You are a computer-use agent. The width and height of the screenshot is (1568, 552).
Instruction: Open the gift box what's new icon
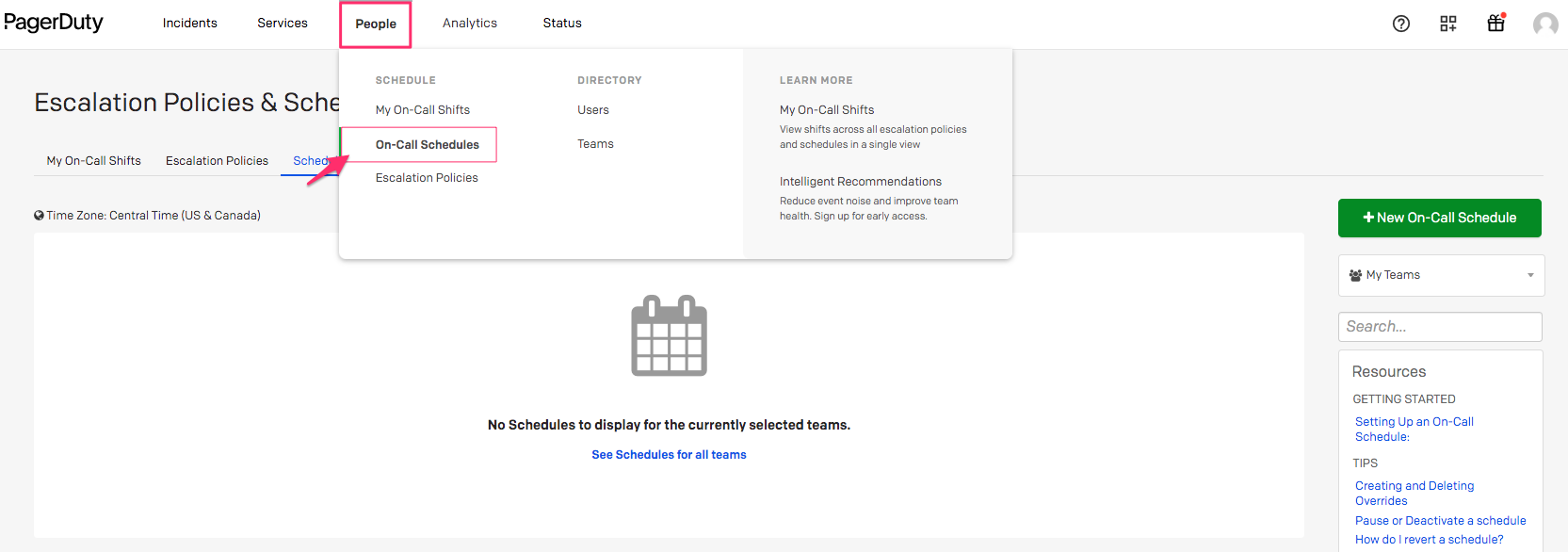point(1495,24)
